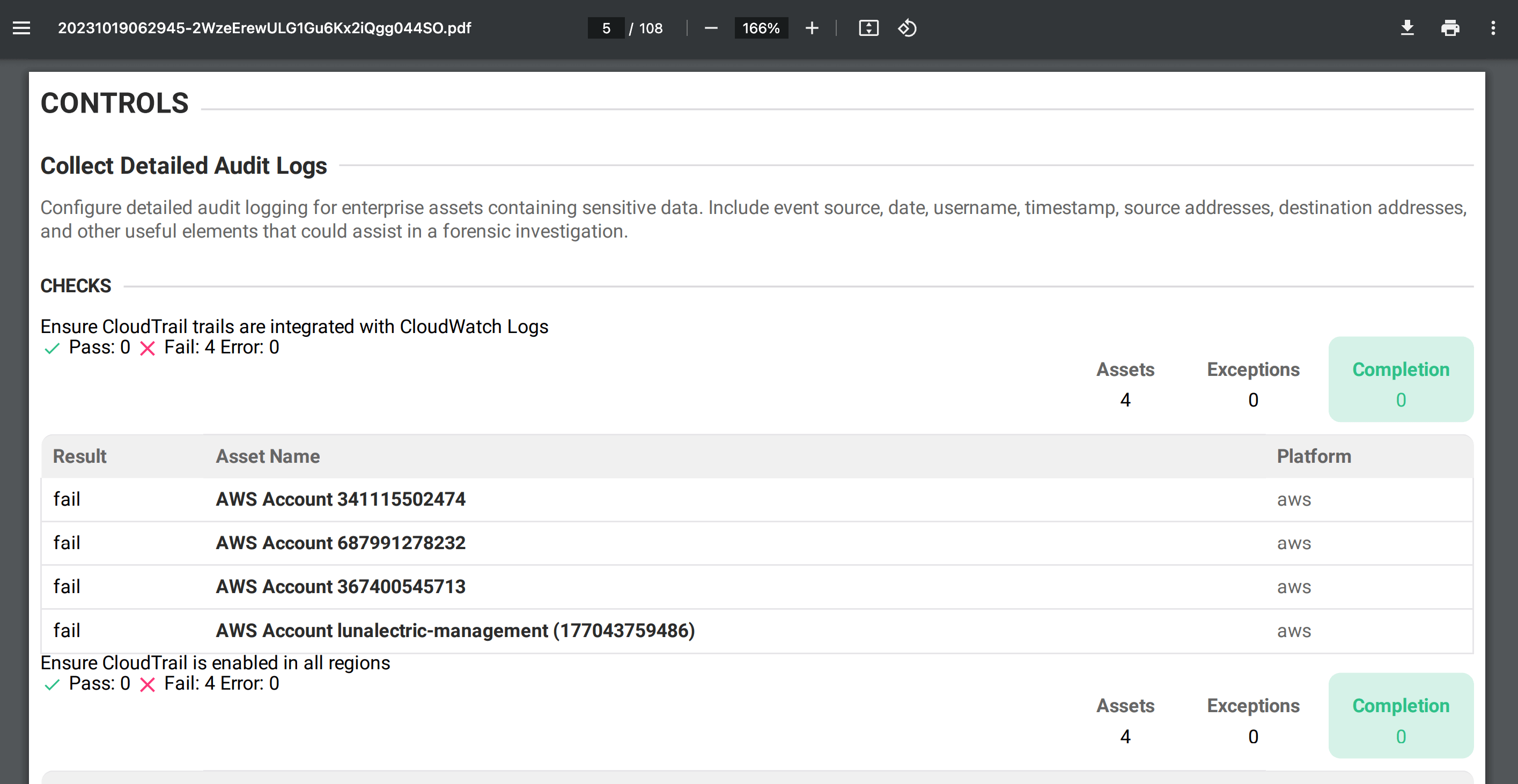The image size is (1518, 784).
Task: Select AWS Account lunalectric-management row
Action: 454,630
